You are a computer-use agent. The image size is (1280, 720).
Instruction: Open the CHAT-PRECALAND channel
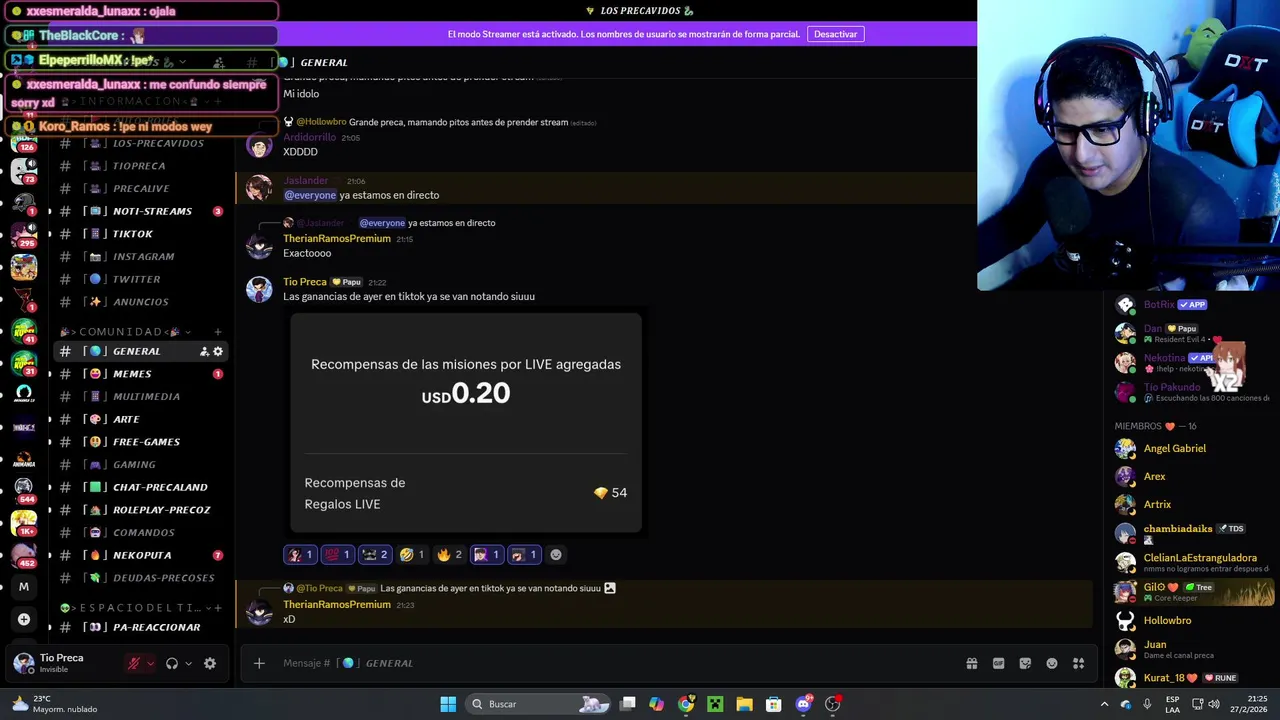[x=141, y=487]
